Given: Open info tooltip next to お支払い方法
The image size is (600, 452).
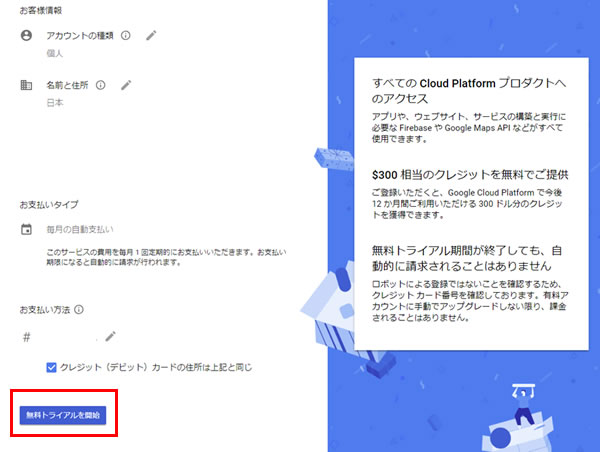Looking at the screenshot, I should (x=79, y=310).
